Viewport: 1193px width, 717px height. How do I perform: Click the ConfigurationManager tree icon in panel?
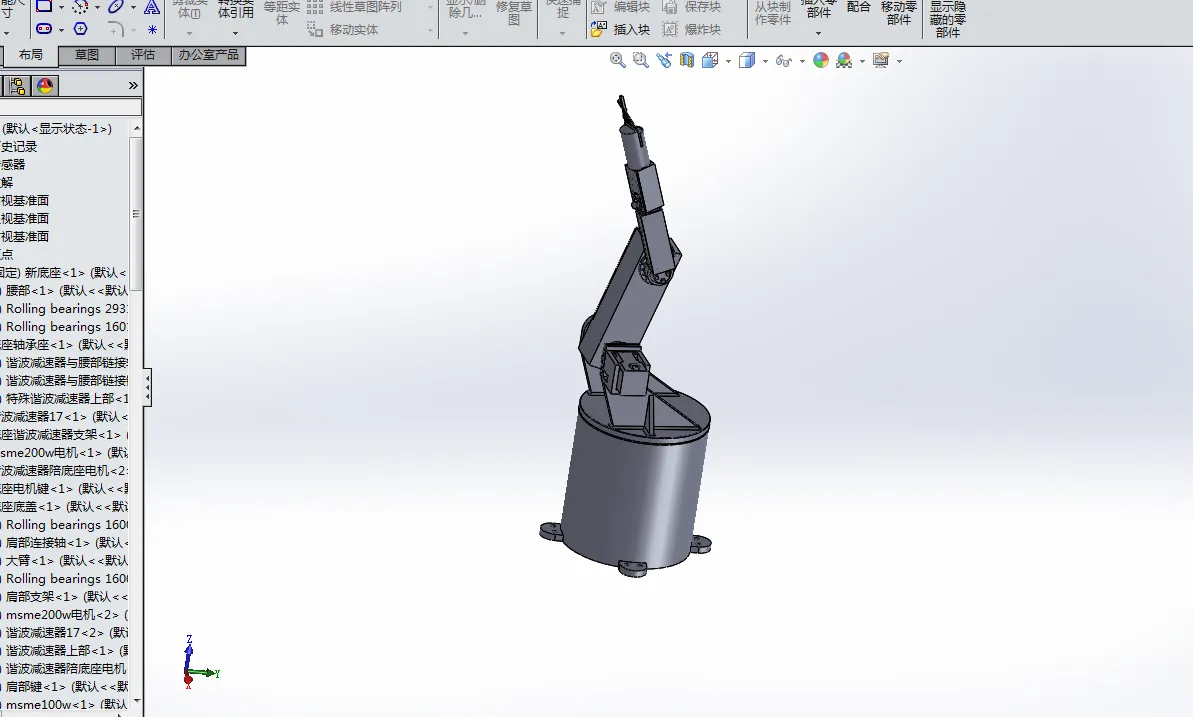point(18,86)
